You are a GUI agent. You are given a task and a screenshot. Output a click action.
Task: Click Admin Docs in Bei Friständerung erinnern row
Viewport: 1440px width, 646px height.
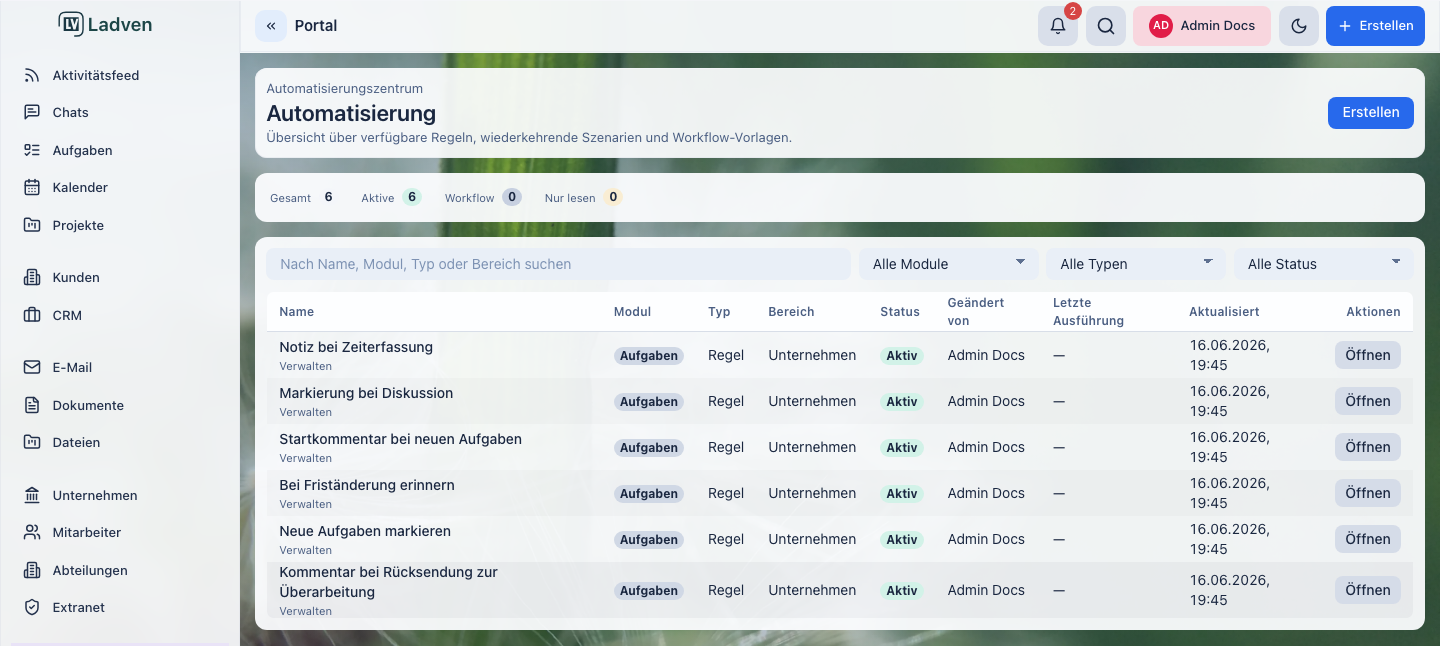(986, 493)
